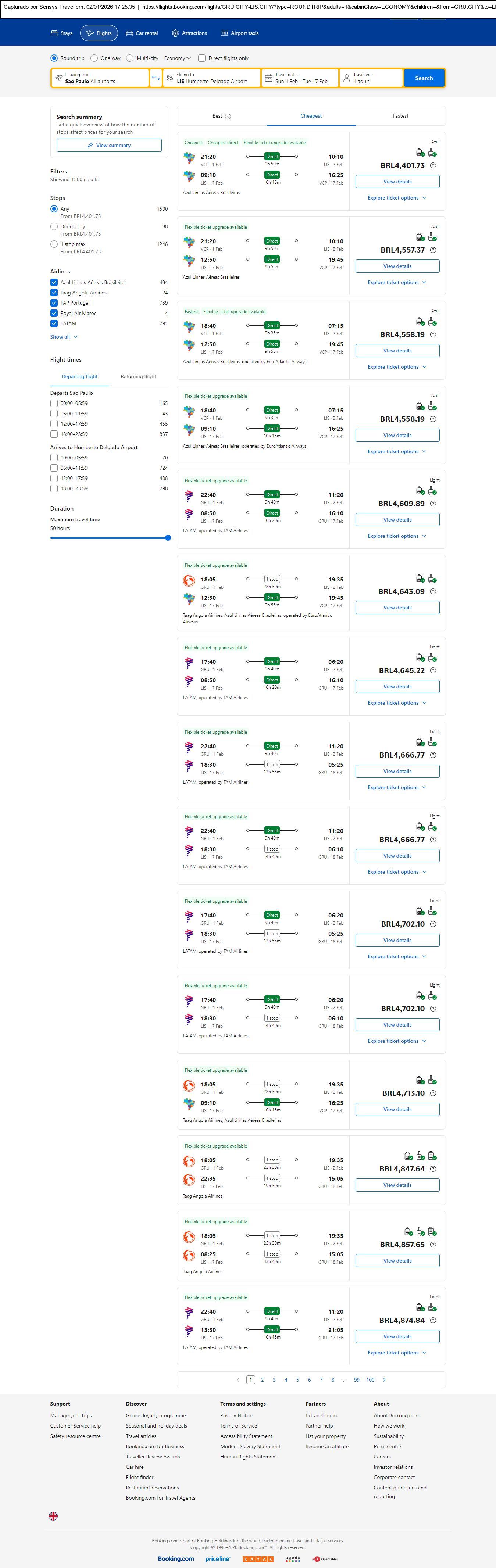Image resolution: width=496 pixels, height=1568 pixels.
Task: Click the UK flag language icon
Action: [54, 1516]
